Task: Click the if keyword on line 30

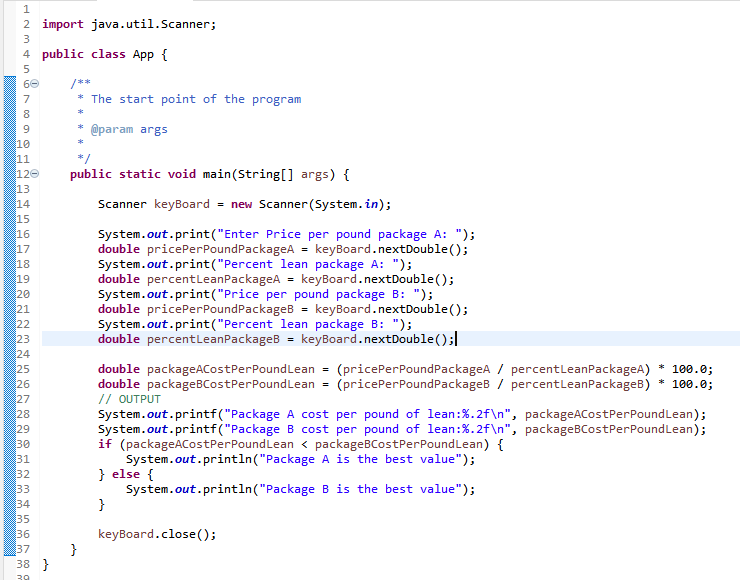Action: click(104, 444)
